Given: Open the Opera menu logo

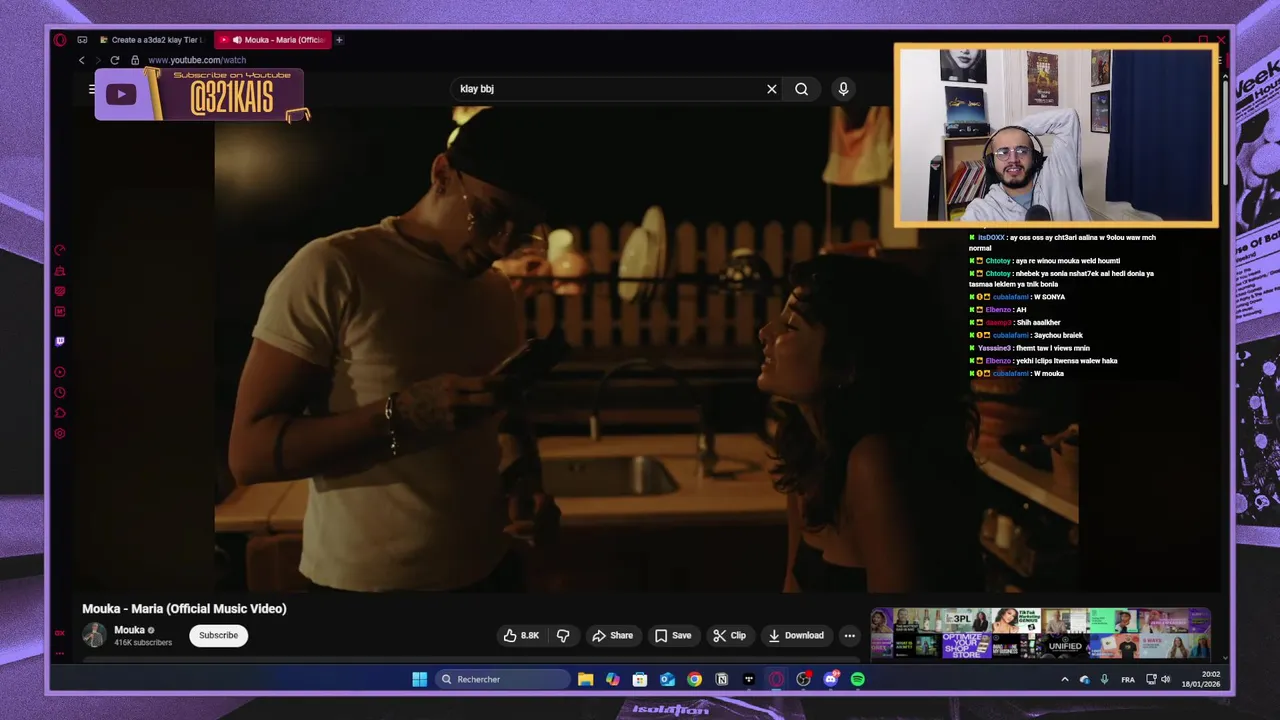Looking at the screenshot, I should point(60,40).
